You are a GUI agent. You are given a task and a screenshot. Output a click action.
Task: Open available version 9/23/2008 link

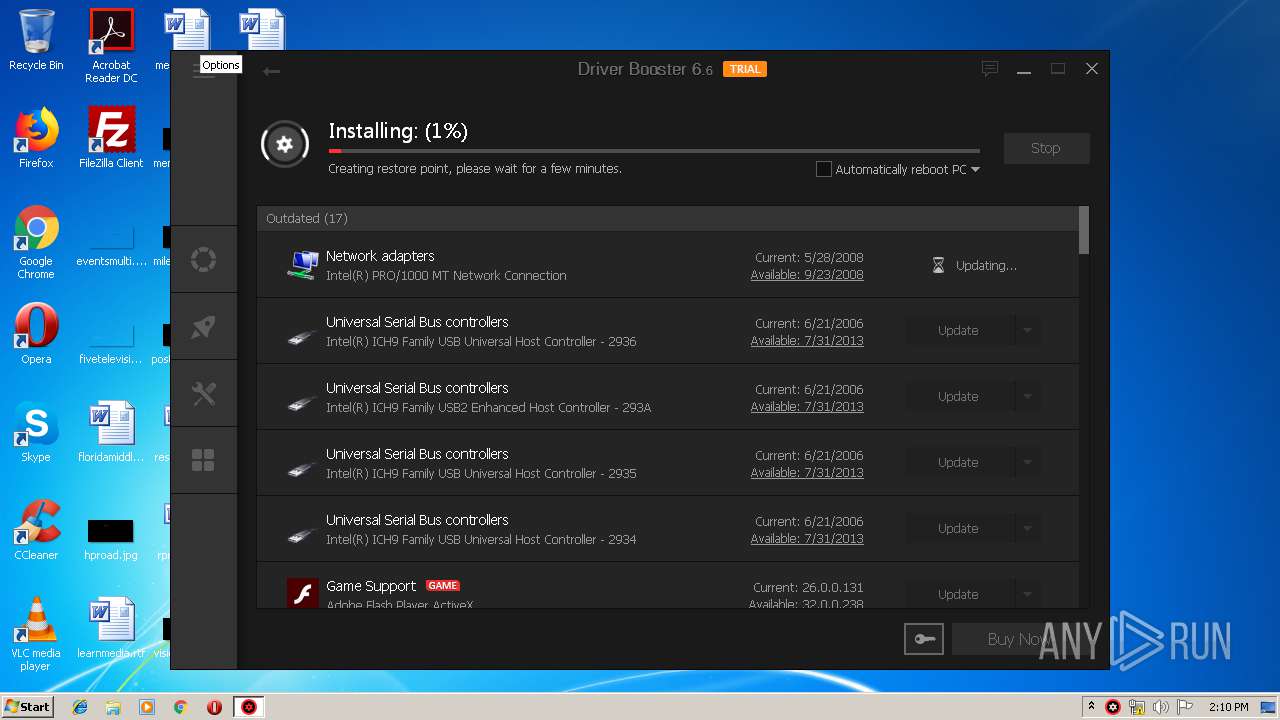coord(807,275)
